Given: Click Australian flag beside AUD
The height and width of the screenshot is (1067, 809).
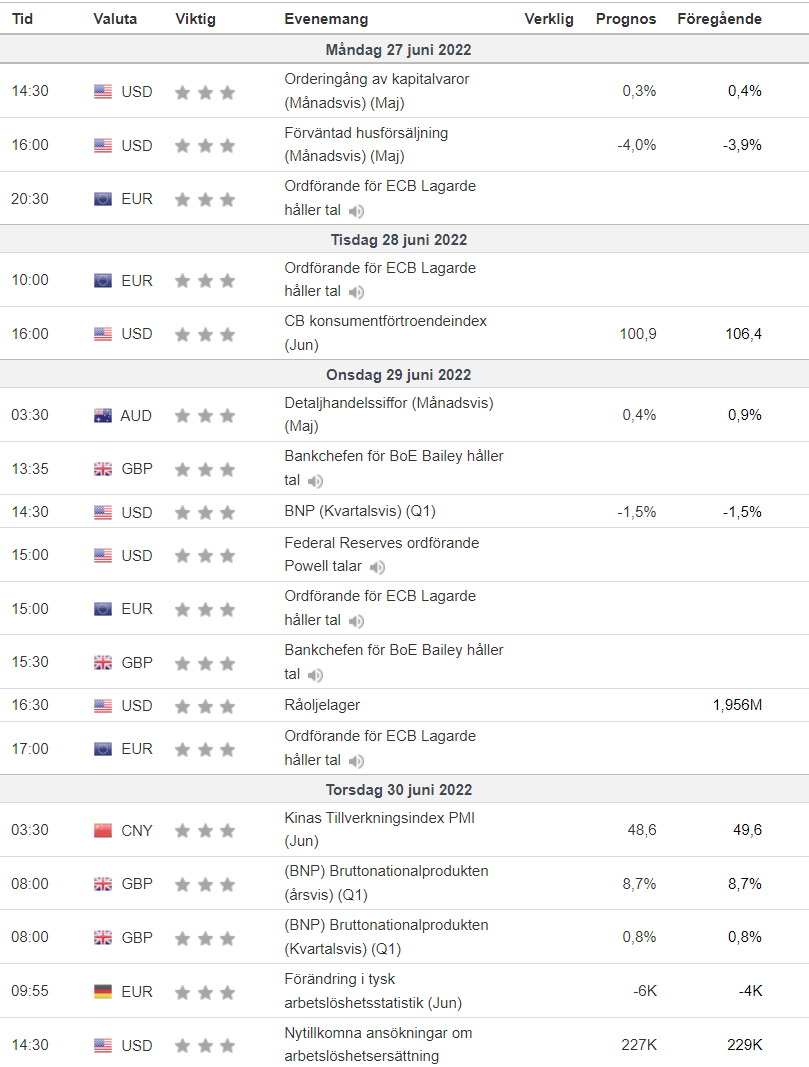Looking at the screenshot, I should [103, 416].
